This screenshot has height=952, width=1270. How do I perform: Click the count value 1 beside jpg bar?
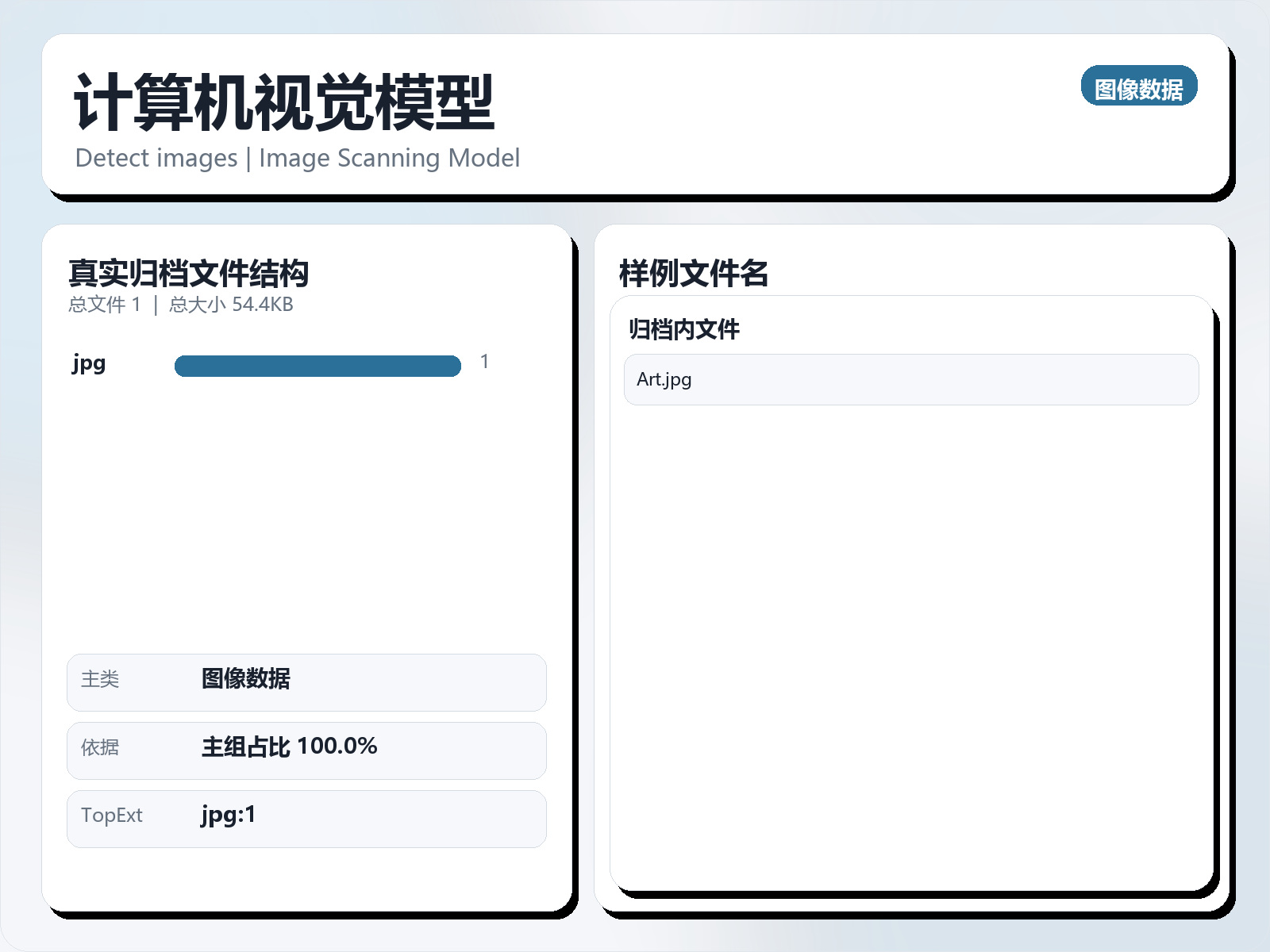click(484, 361)
